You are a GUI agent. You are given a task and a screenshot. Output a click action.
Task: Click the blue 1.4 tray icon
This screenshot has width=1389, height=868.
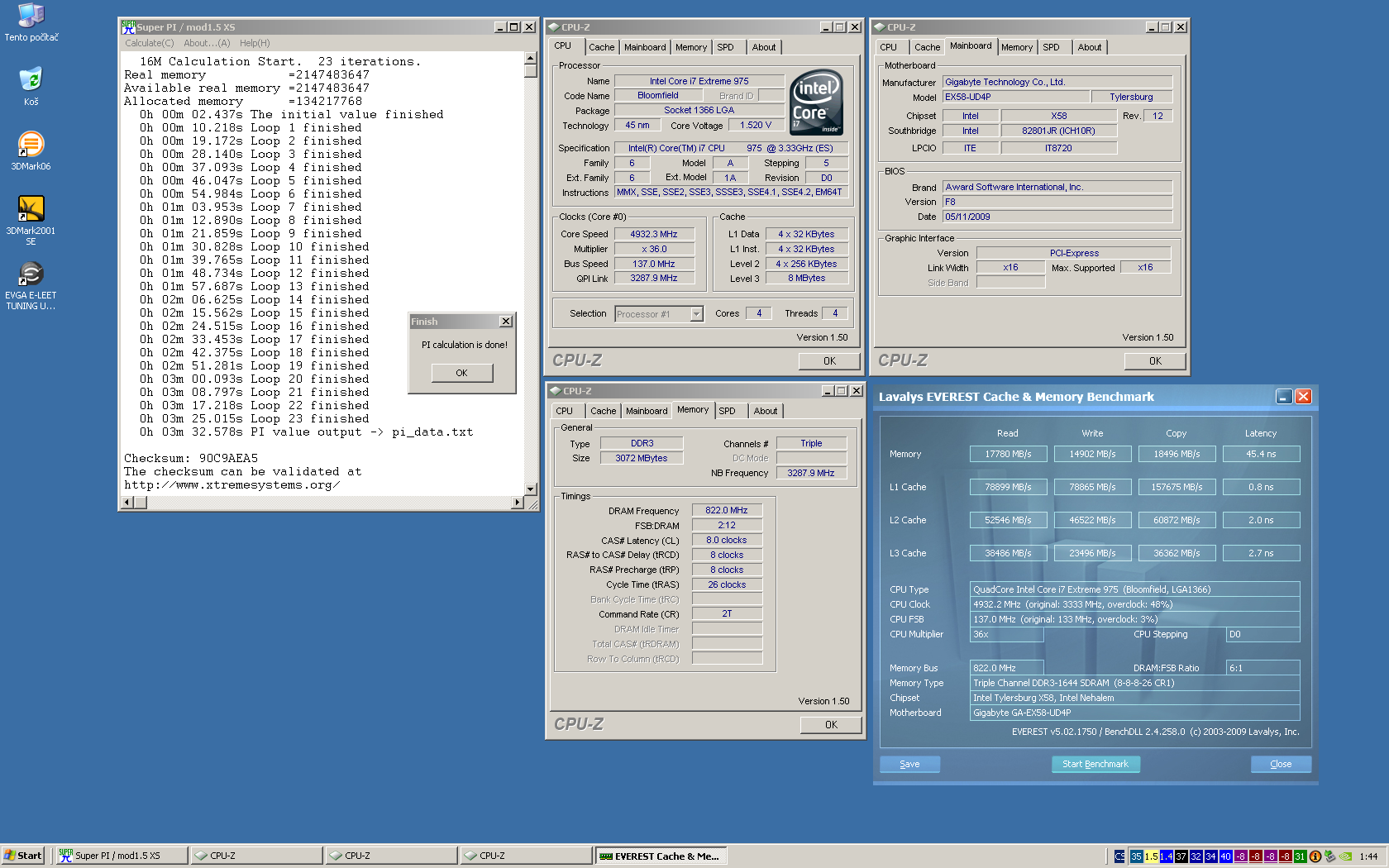[x=1167, y=856]
